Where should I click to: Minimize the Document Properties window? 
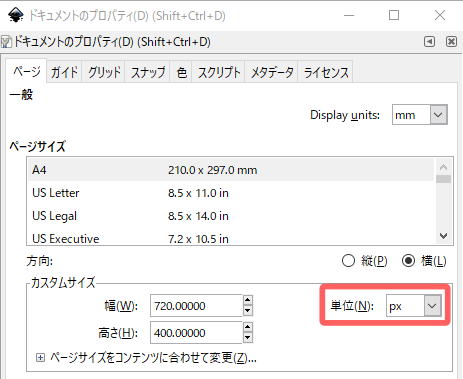[x=349, y=15]
